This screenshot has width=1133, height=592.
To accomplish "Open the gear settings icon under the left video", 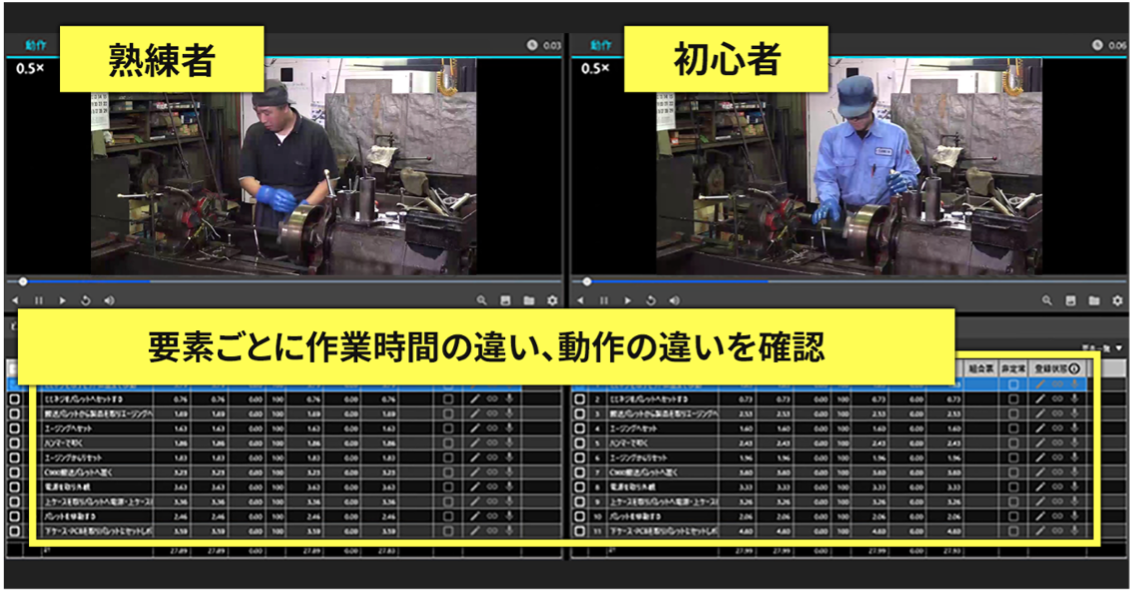I will [550, 300].
